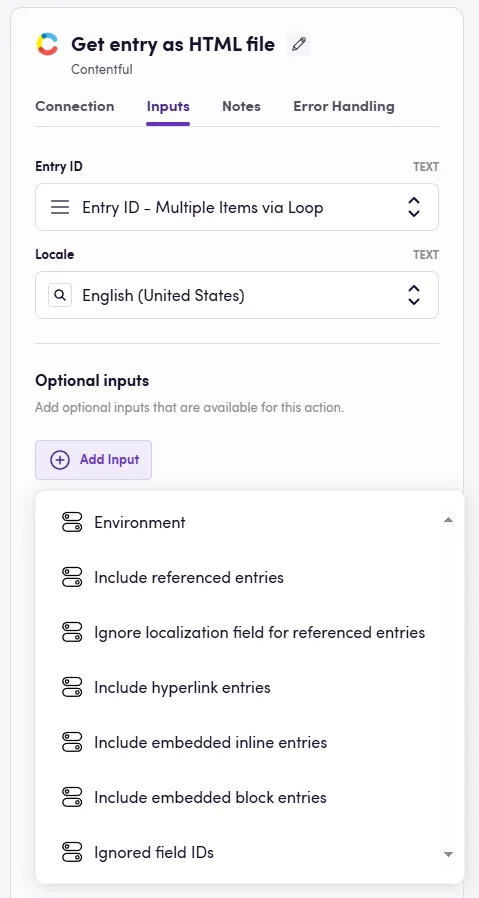Open the Entry ID dropdown chevrons
Image resolution: width=479 pixels, height=898 pixels.
click(414, 207)
